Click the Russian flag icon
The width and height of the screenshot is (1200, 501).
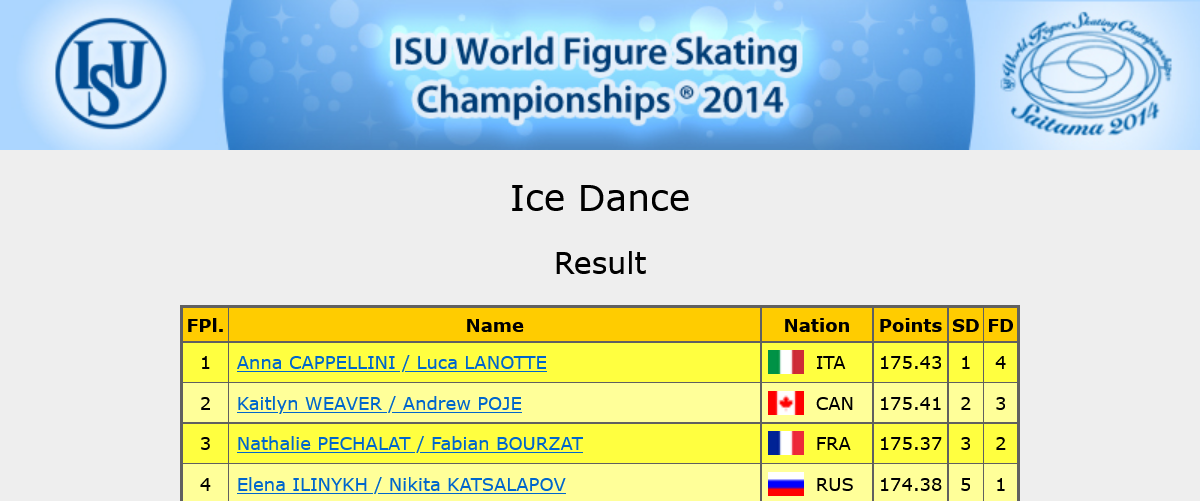[785, 485]
